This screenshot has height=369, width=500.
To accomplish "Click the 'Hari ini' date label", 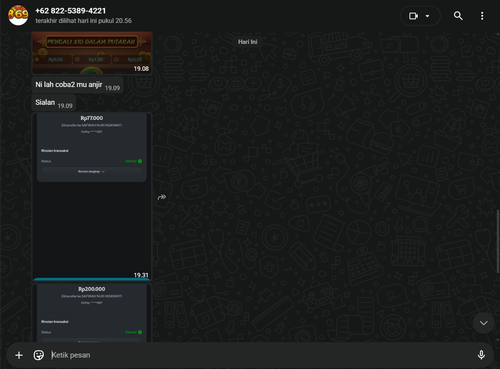I will click(x=247, y=42).
